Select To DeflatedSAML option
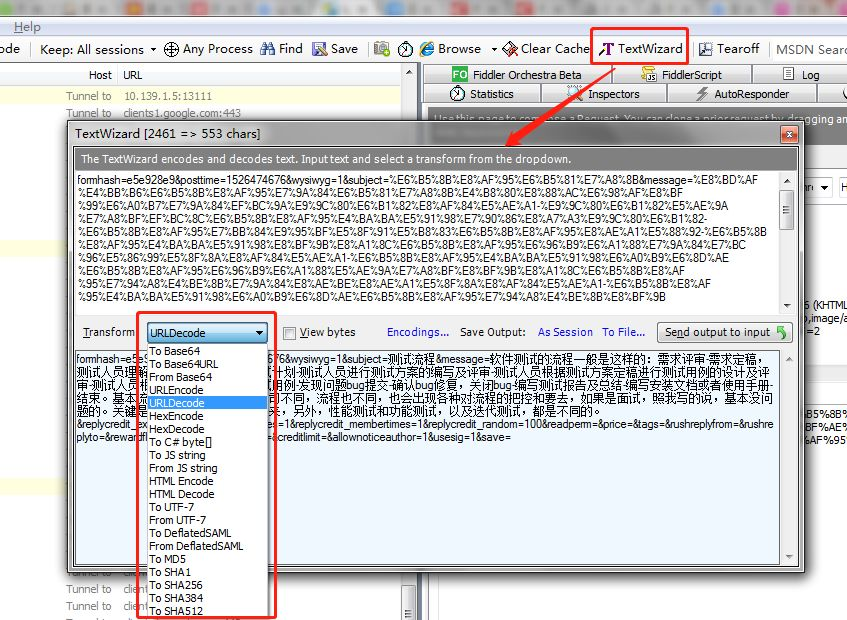The height and width of the screenshot is (620, 847). click(207, 533)
